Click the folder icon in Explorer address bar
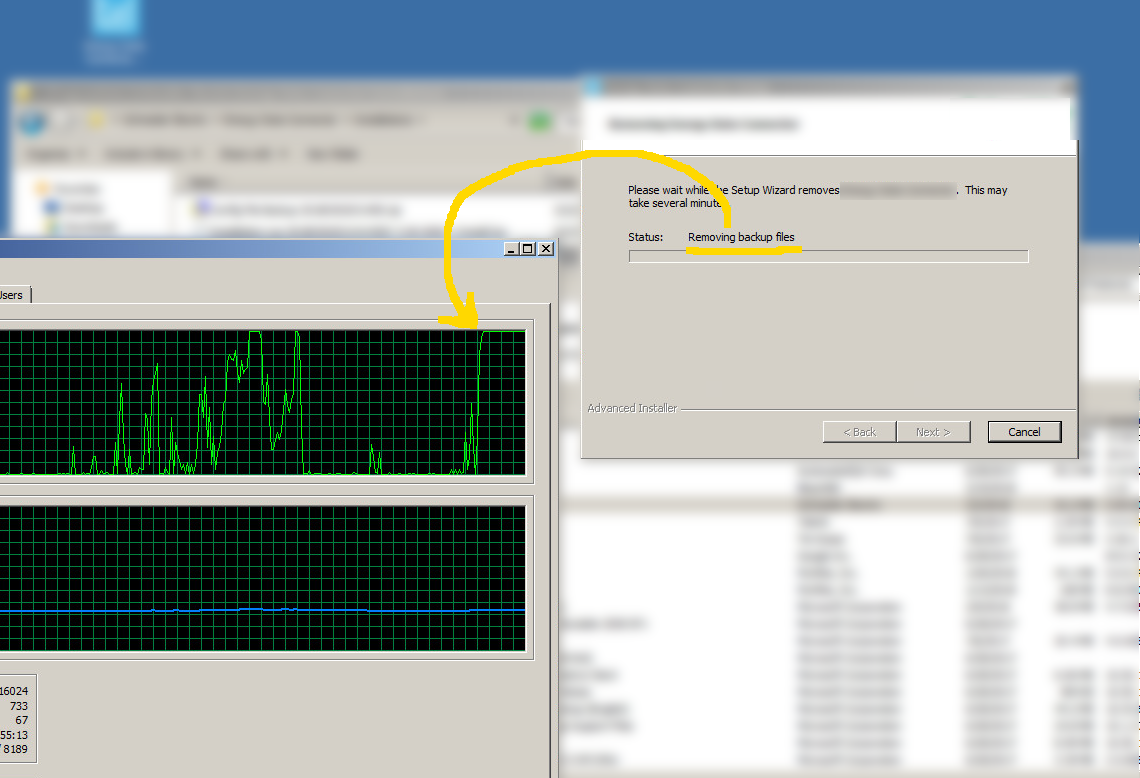Screen dimensions: 1140x778 [97, 121]
